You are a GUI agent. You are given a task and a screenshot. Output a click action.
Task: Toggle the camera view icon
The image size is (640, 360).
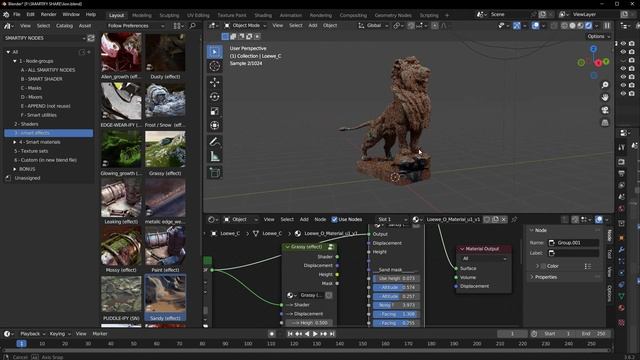605,110
